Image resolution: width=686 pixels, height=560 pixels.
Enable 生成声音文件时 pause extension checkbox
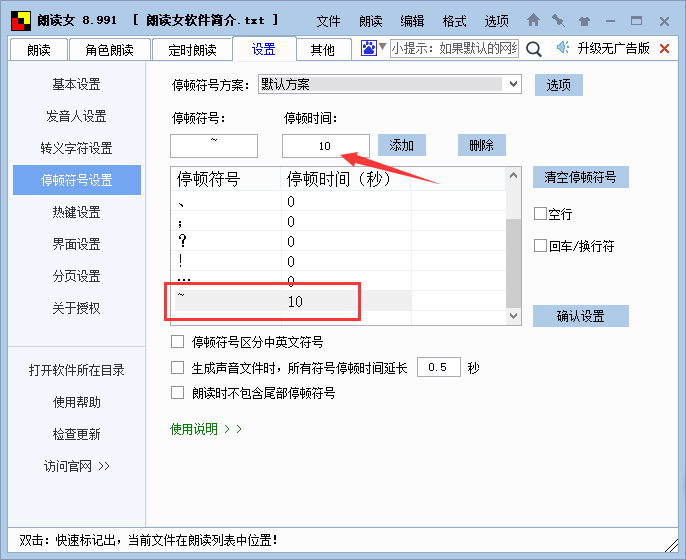(177, 368)
